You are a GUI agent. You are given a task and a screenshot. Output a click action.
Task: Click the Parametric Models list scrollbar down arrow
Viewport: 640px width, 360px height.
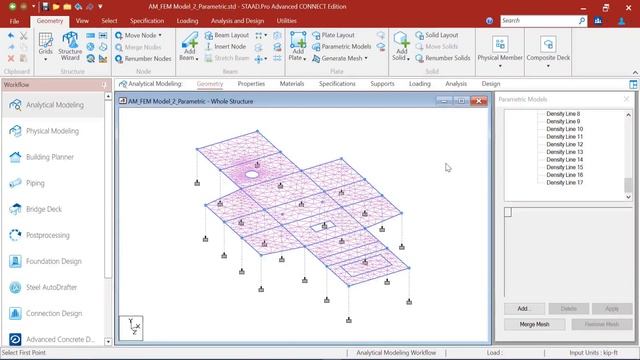pyautogui.click(x=629, y=197)
